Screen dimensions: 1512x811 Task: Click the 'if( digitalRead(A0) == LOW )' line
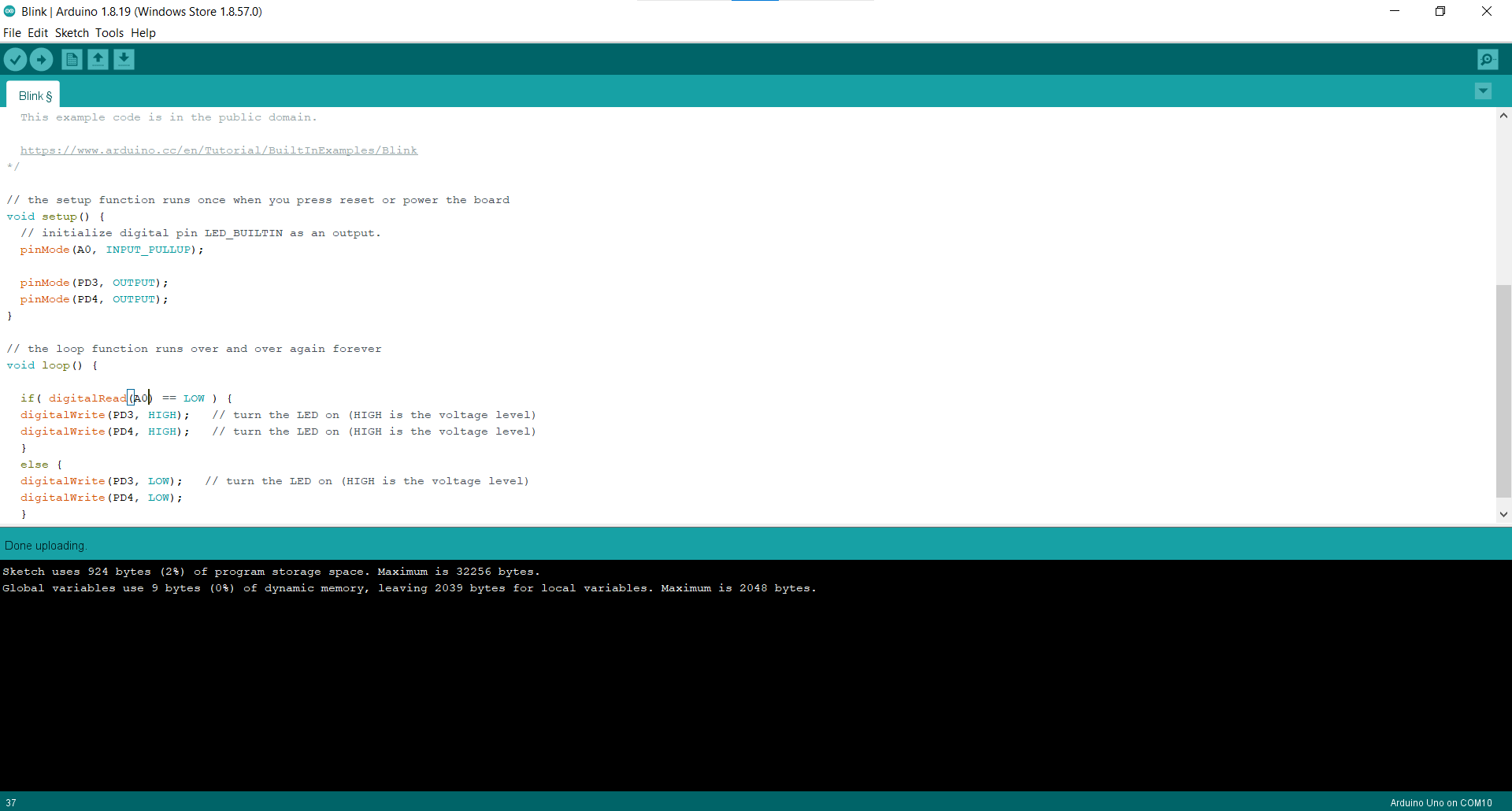126,398
